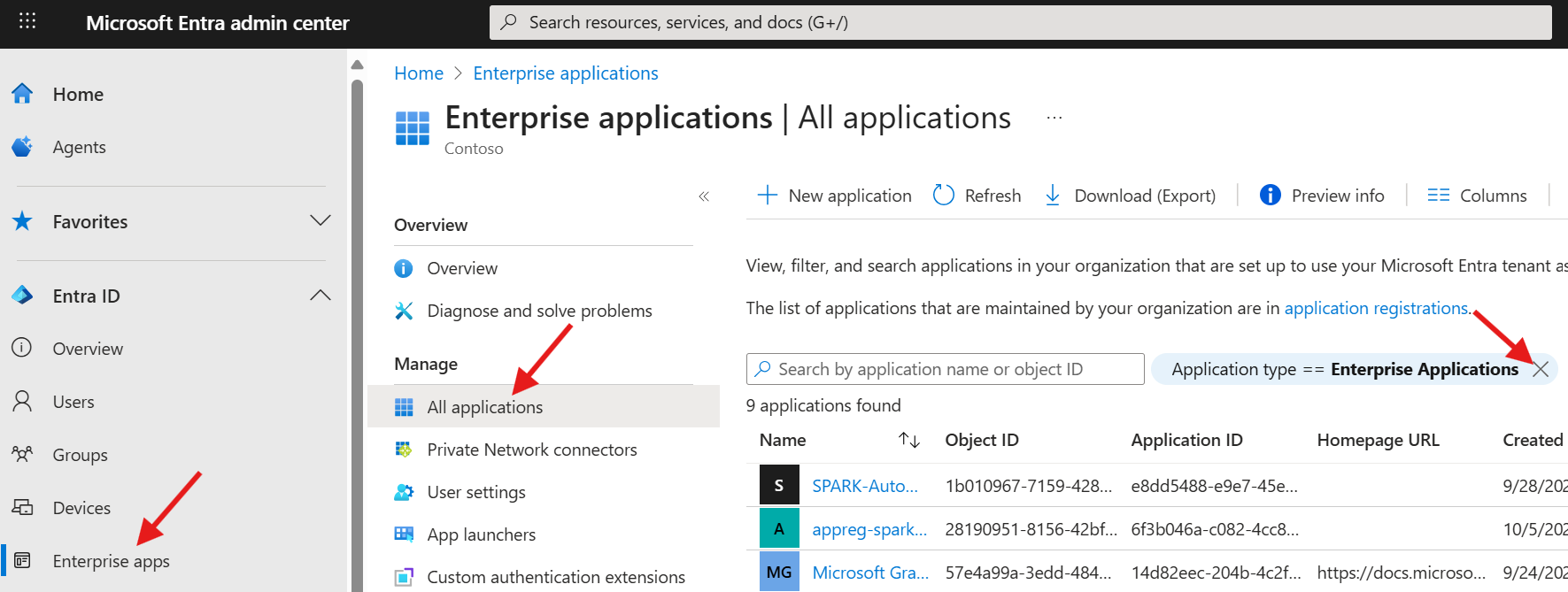Expand the Favorites section
Image resolution: width=1568 pixels, height=592 pixels.
[x=321, y=220]
